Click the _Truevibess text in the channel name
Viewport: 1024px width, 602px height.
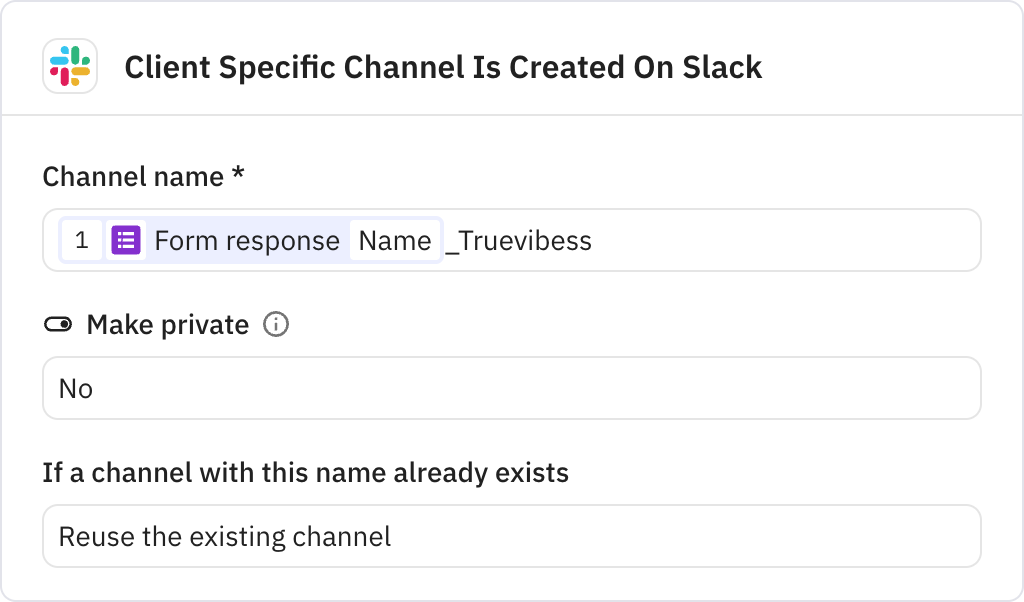(521, 240)
